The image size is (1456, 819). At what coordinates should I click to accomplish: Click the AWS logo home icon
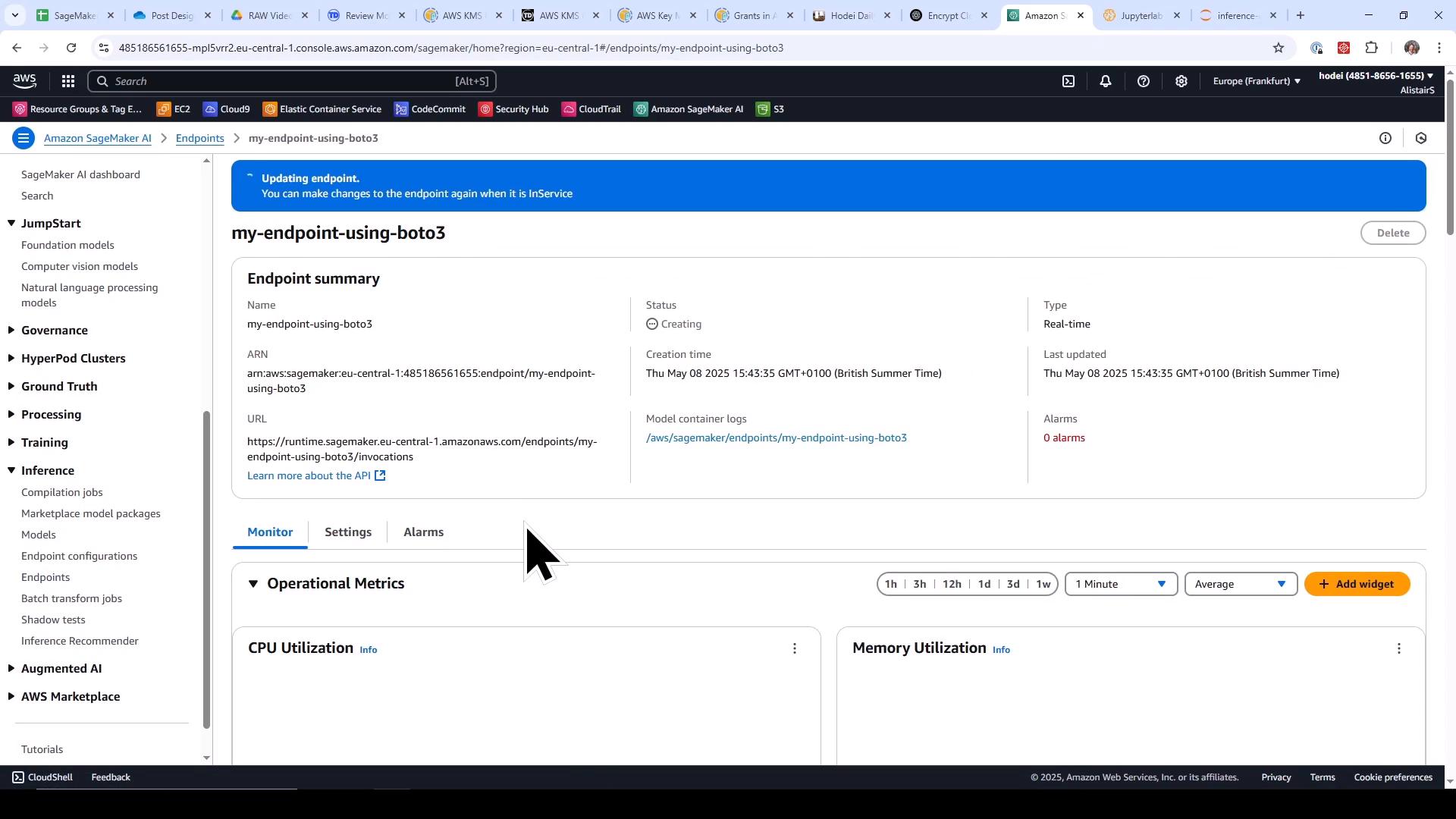coord(24,81)
